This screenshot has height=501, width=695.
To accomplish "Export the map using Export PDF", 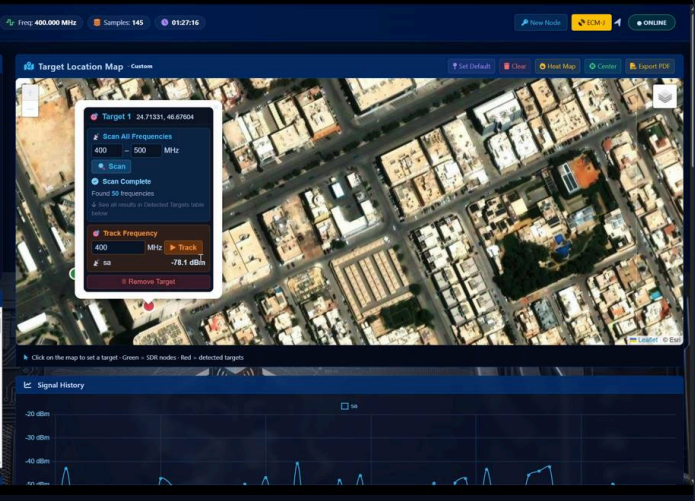I will [x=650, y=67].
